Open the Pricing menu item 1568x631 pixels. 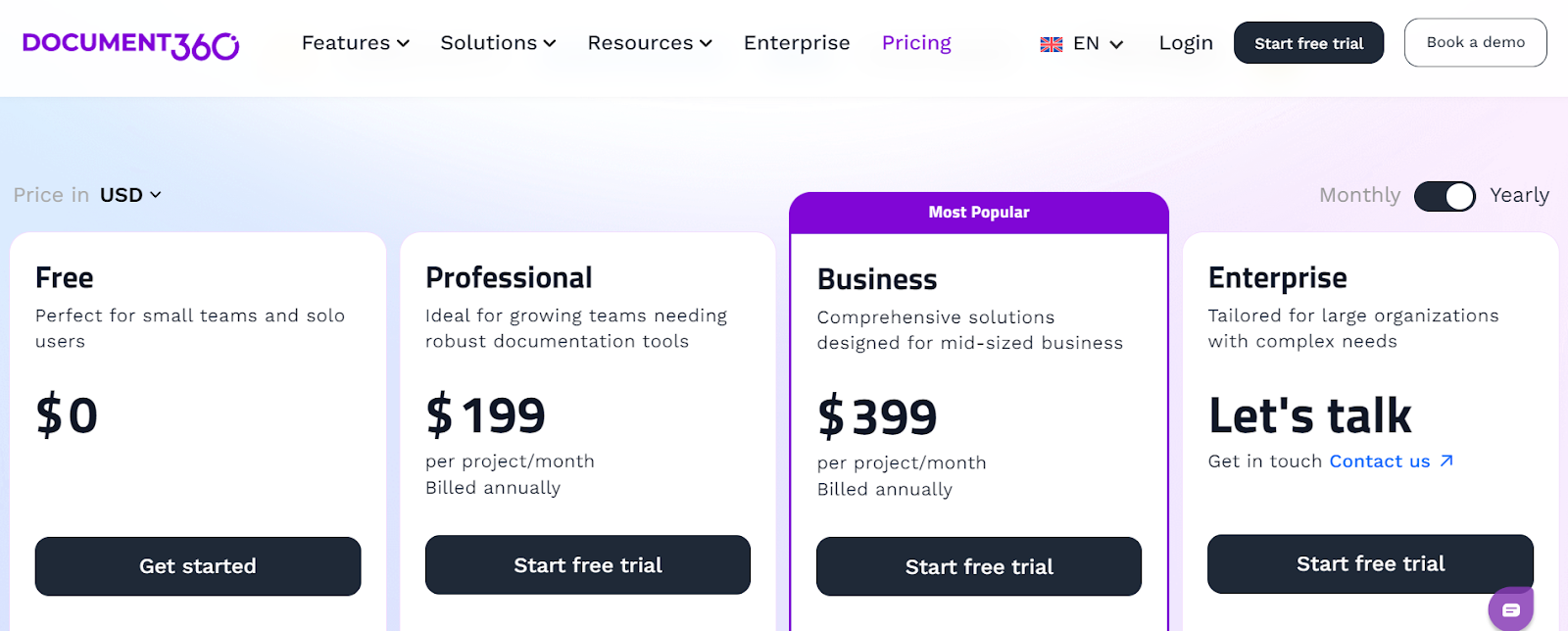[x=916, y=43]
